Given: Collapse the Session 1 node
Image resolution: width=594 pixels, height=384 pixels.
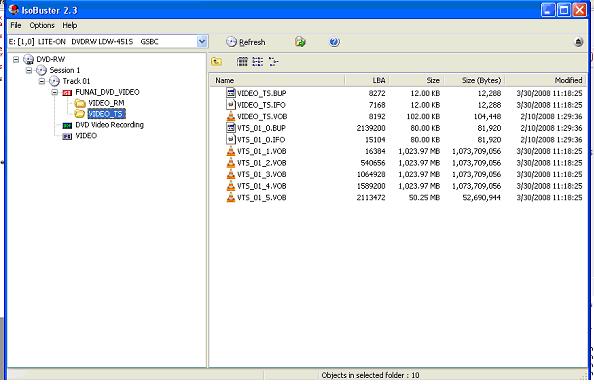Looking at the screenshot, I should click(29, 70).
